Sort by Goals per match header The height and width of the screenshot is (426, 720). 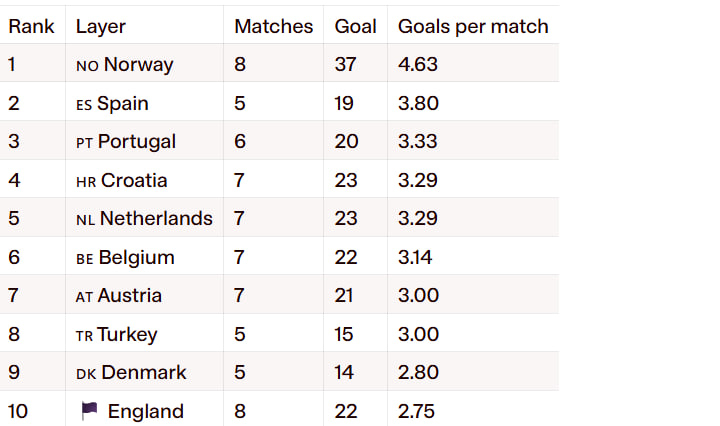pos(473,26)
